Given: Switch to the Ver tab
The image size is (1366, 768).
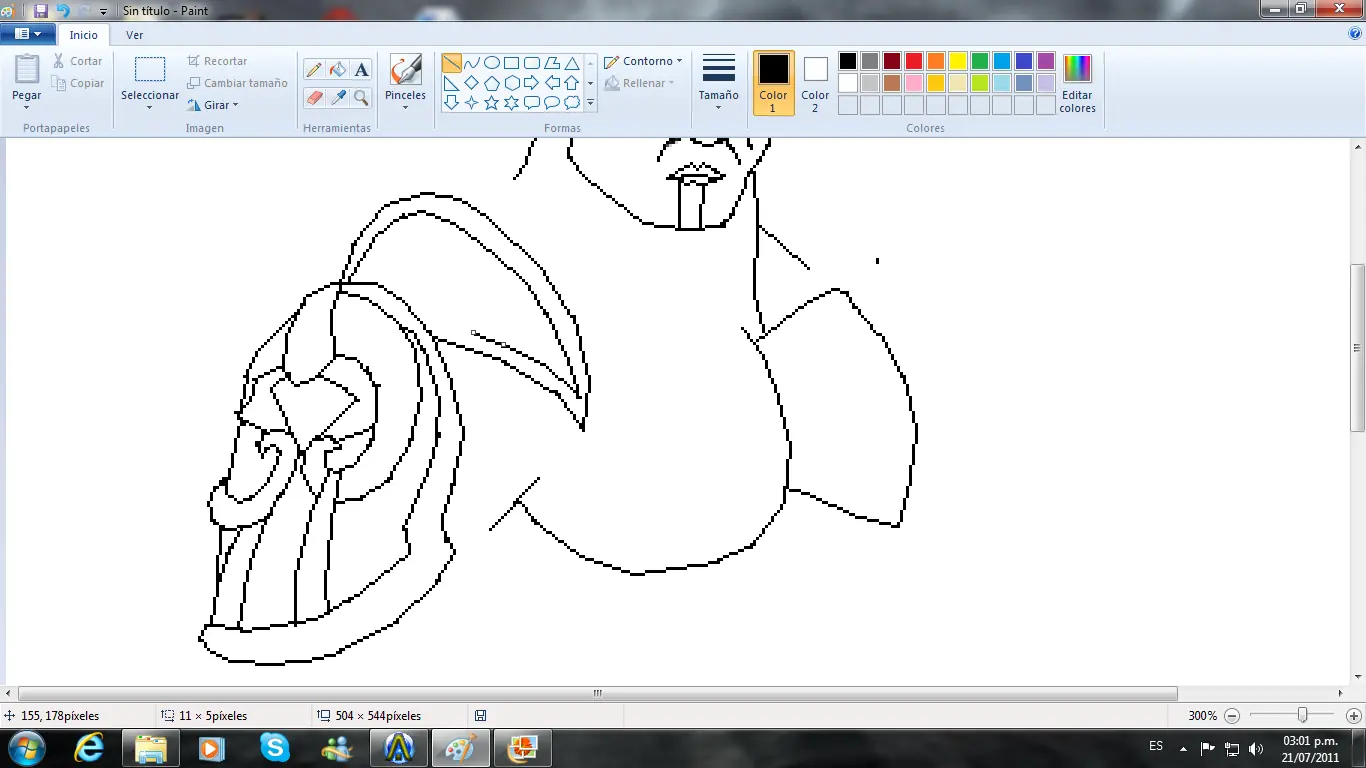Looking at the screenshot, I should pos(135,35).
